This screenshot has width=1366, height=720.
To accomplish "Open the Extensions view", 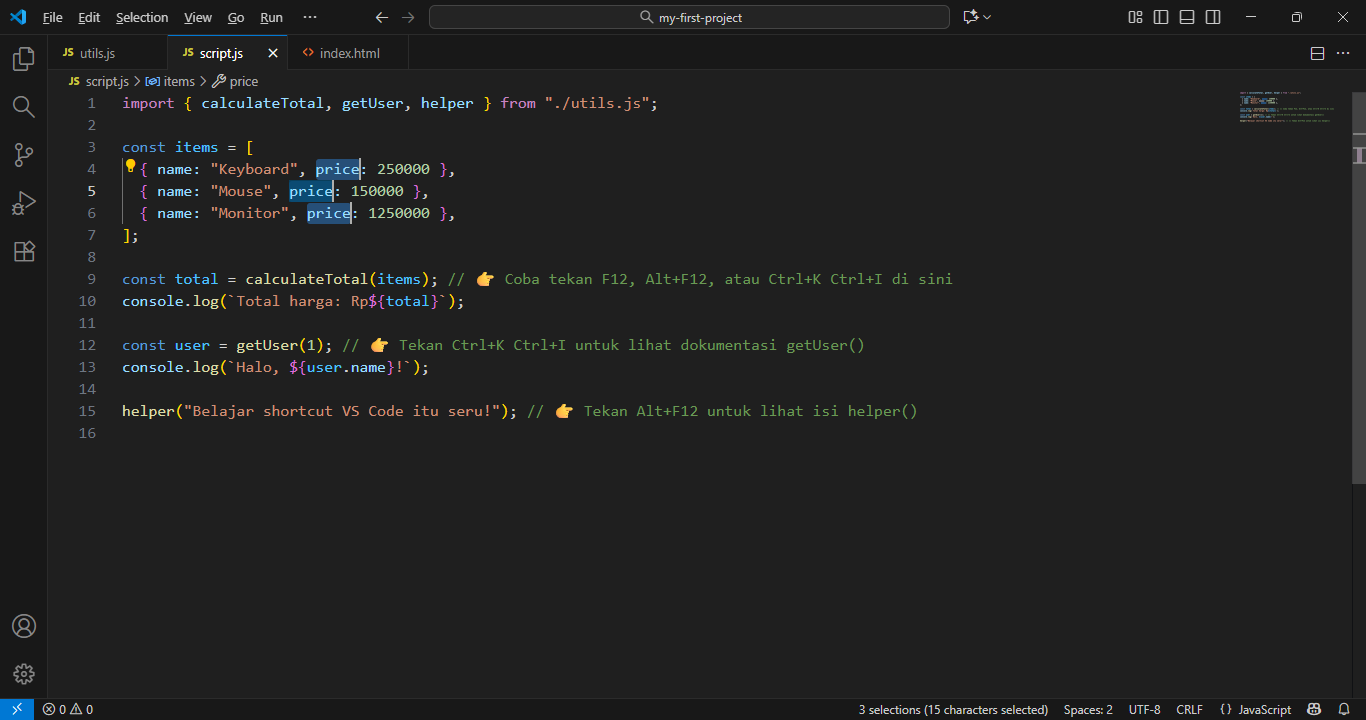I will [x=23, y=251].
